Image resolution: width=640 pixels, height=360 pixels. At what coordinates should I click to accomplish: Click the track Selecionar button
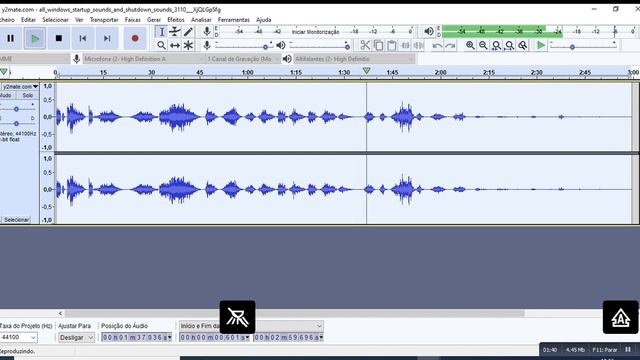click(16, 220)
